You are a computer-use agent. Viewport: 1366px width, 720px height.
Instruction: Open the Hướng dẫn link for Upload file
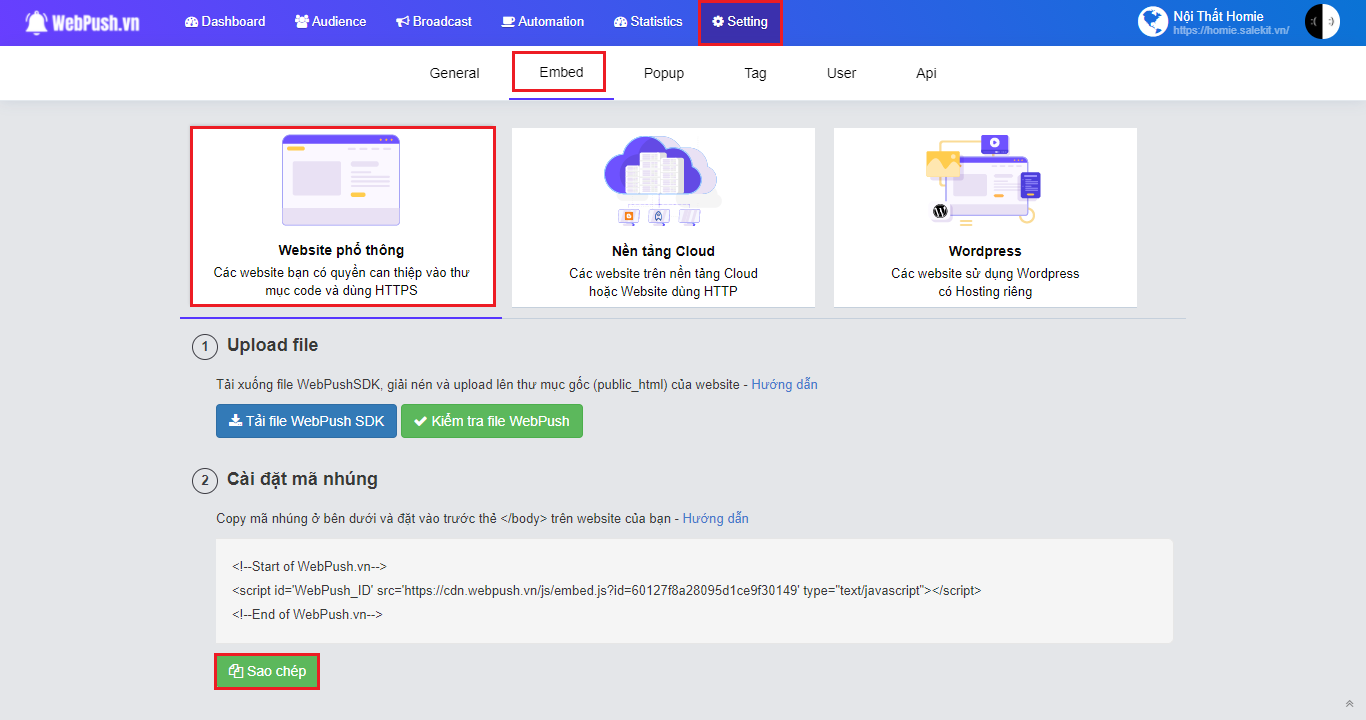tap(784, 384)
